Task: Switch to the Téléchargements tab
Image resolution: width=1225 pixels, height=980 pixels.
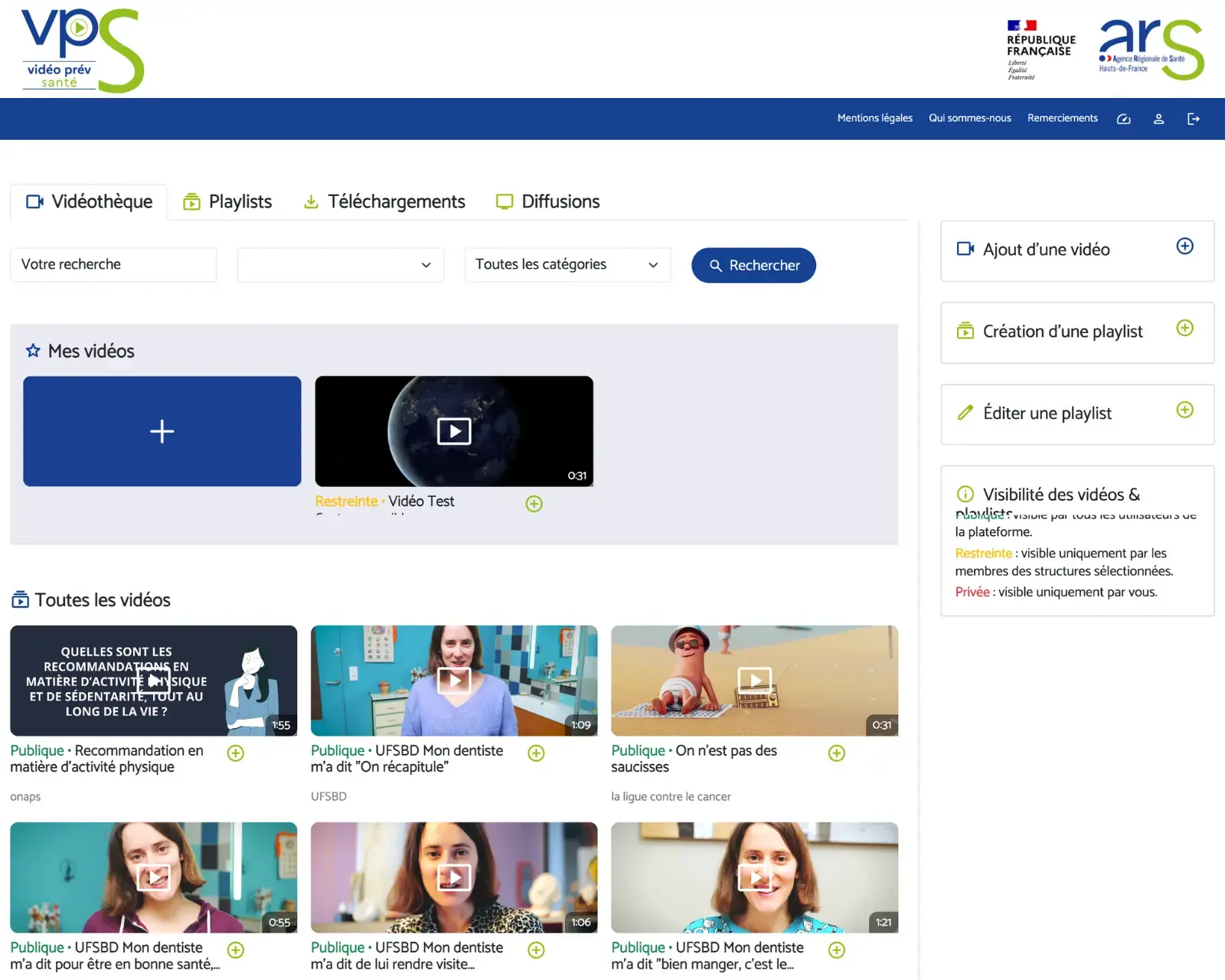Action: 384,202
